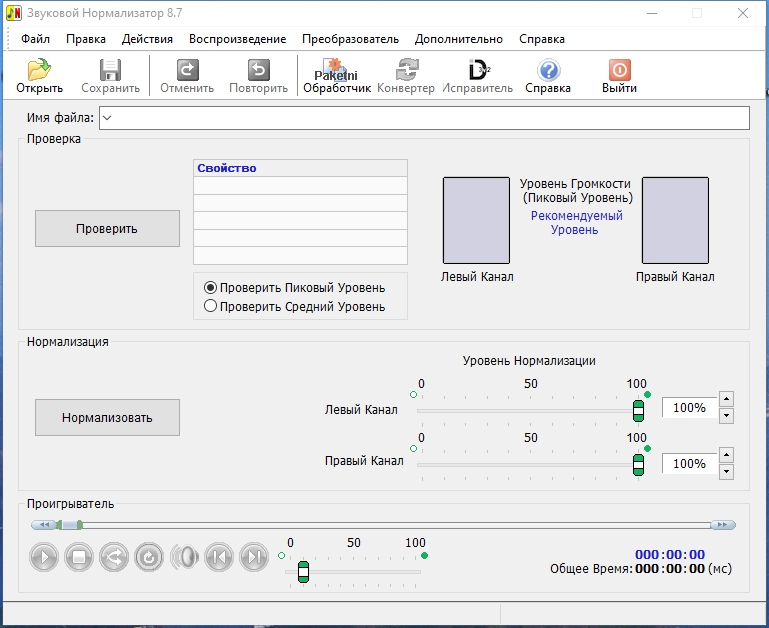Viewport: 769px width, 628px height.
Task: Toggle the repeat button in the player
Action: pyautogui.click(x=149, y=557)
